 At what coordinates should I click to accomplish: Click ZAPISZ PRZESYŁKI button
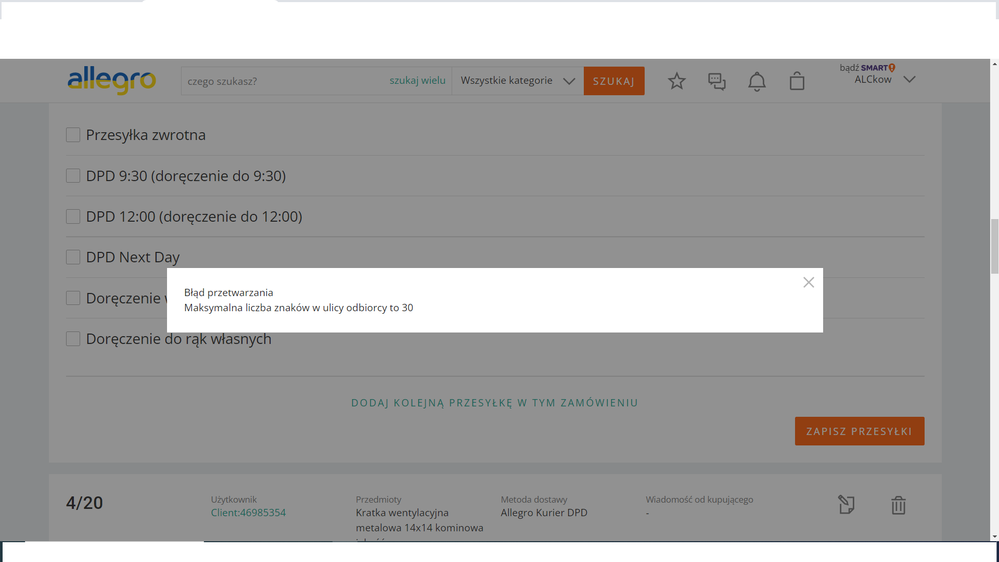(859, 431)
